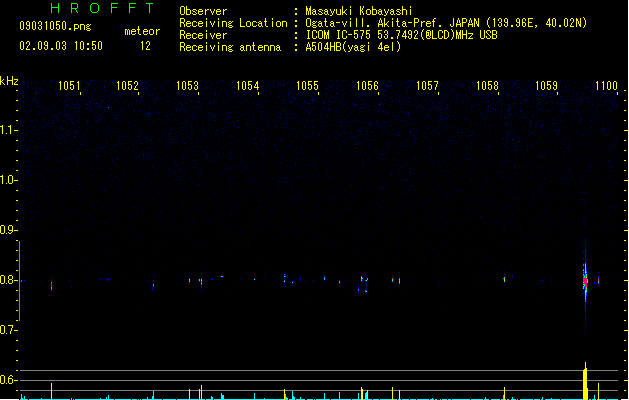
Task: Click the meteor label
Action: 142,31
